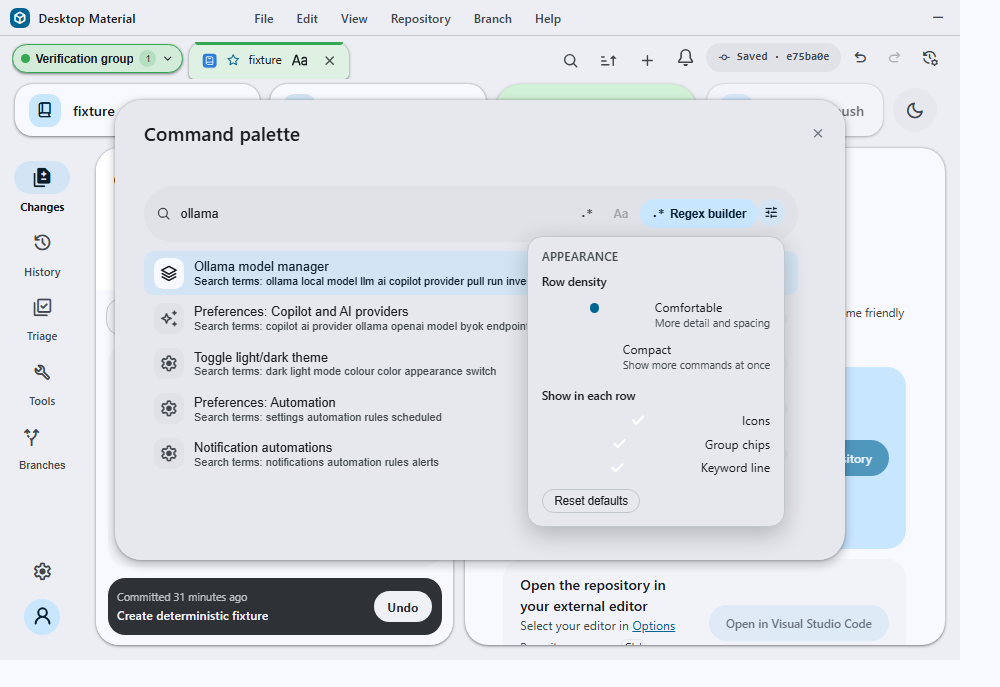The width and height of the screenshot is (1000, 687).
Task: Close the Command palette dialog
Action: tap(818, 133)
